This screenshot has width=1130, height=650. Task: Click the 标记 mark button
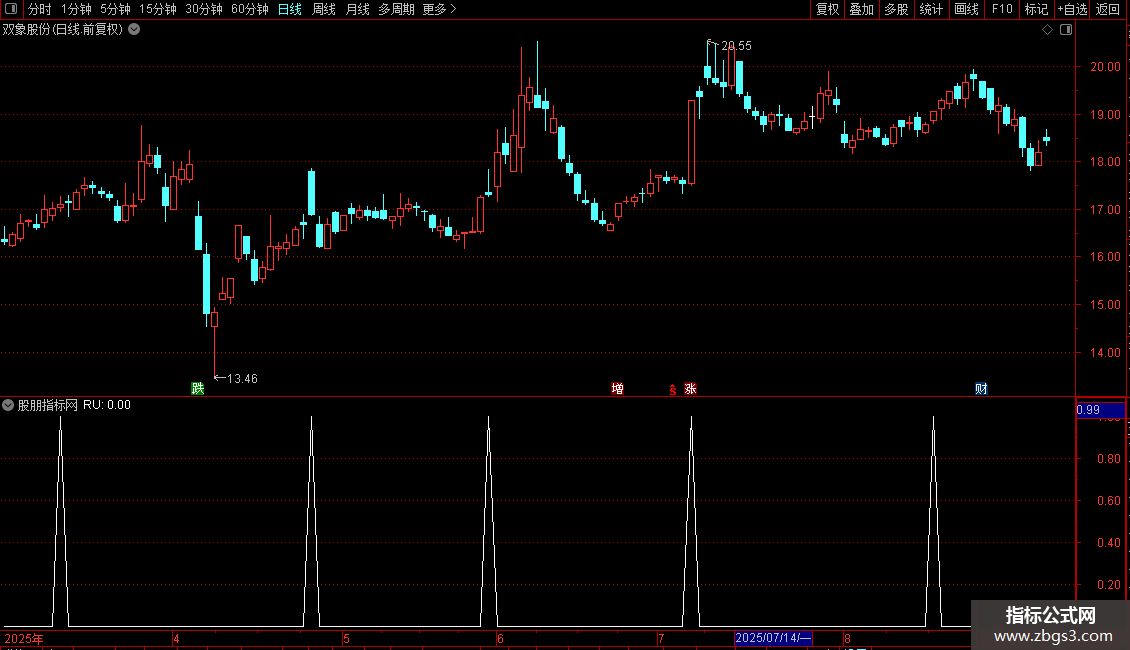(x=1036, y=9)
